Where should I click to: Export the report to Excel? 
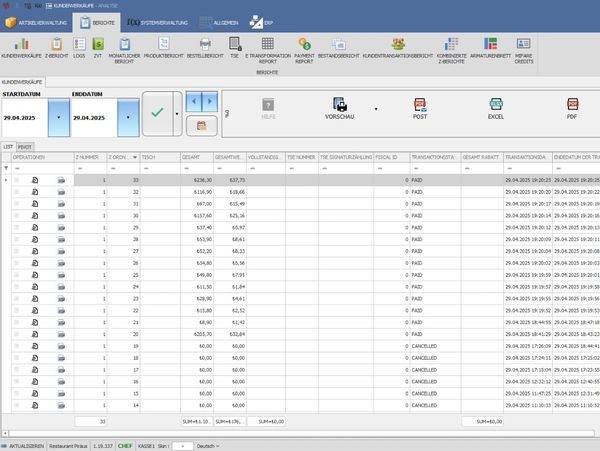pos(495,108)
